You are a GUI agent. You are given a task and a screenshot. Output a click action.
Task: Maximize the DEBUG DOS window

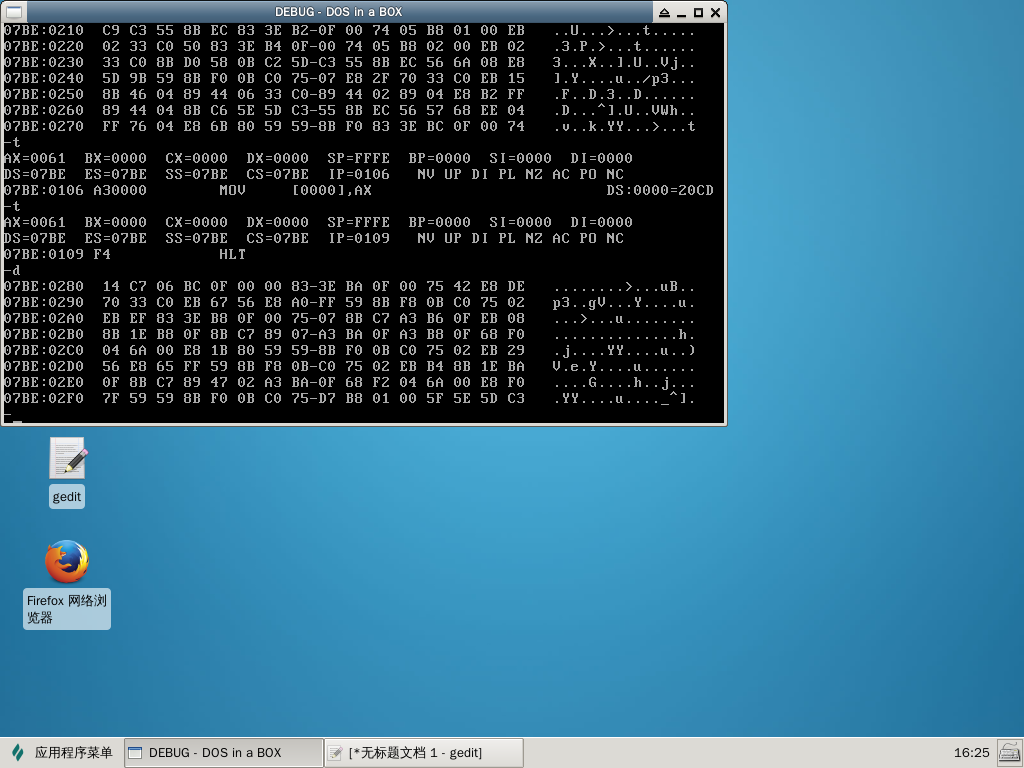coord(699,12)
